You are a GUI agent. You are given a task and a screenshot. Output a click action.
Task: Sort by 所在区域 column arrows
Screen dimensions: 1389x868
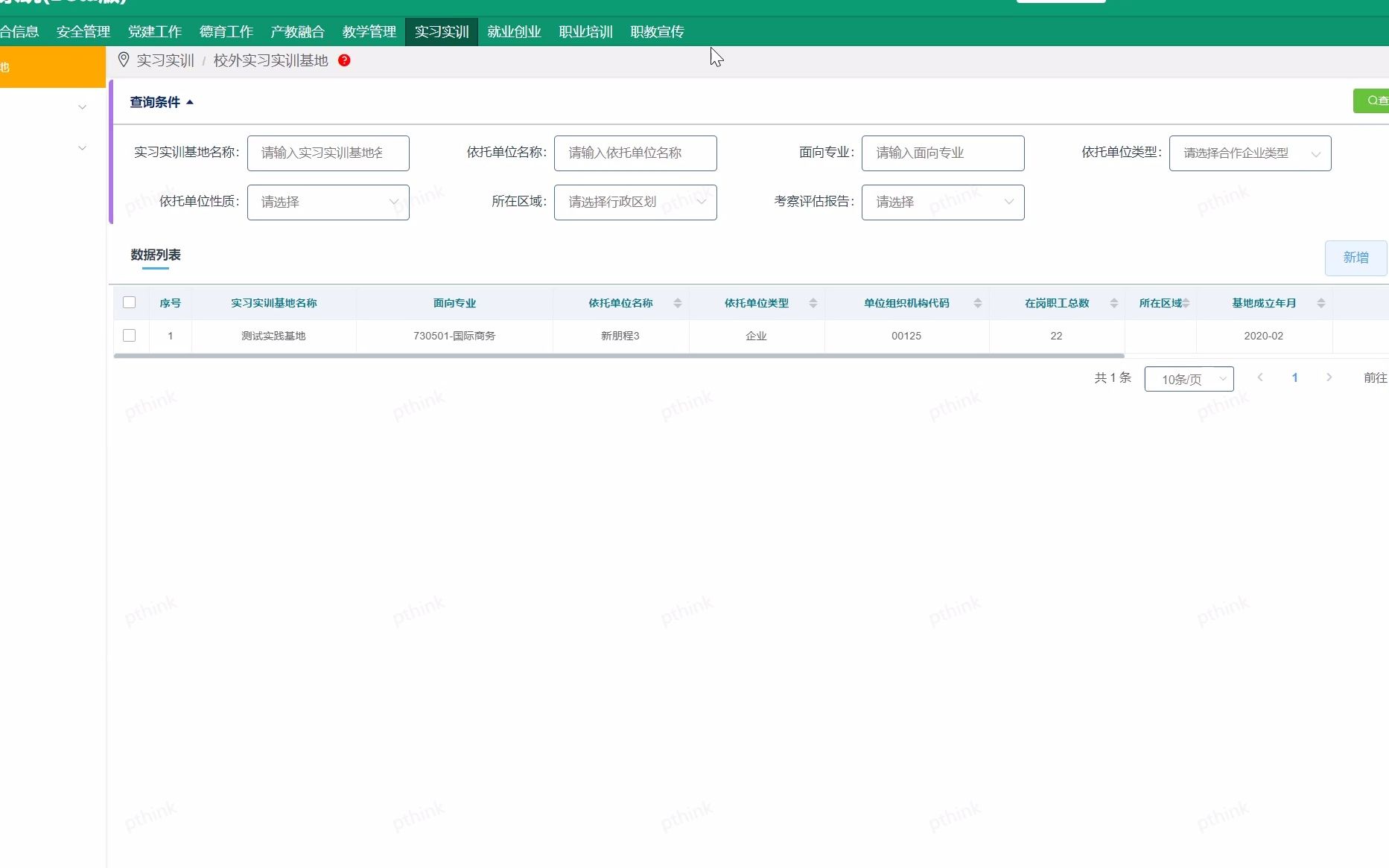[x=1186, y=303]
